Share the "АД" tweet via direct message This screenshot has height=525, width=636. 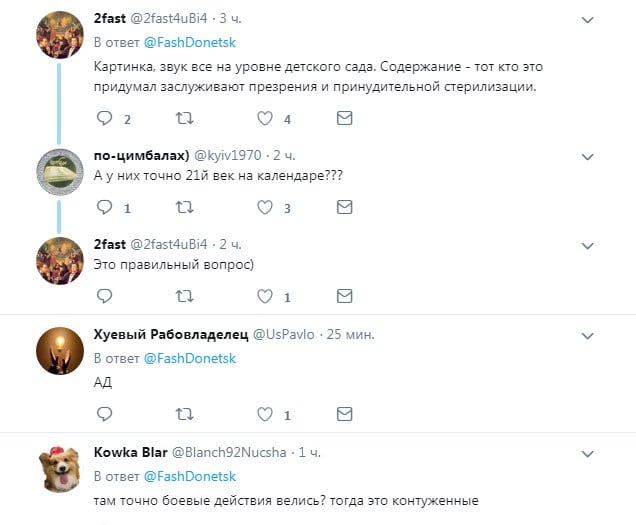(x=345, y=414)
